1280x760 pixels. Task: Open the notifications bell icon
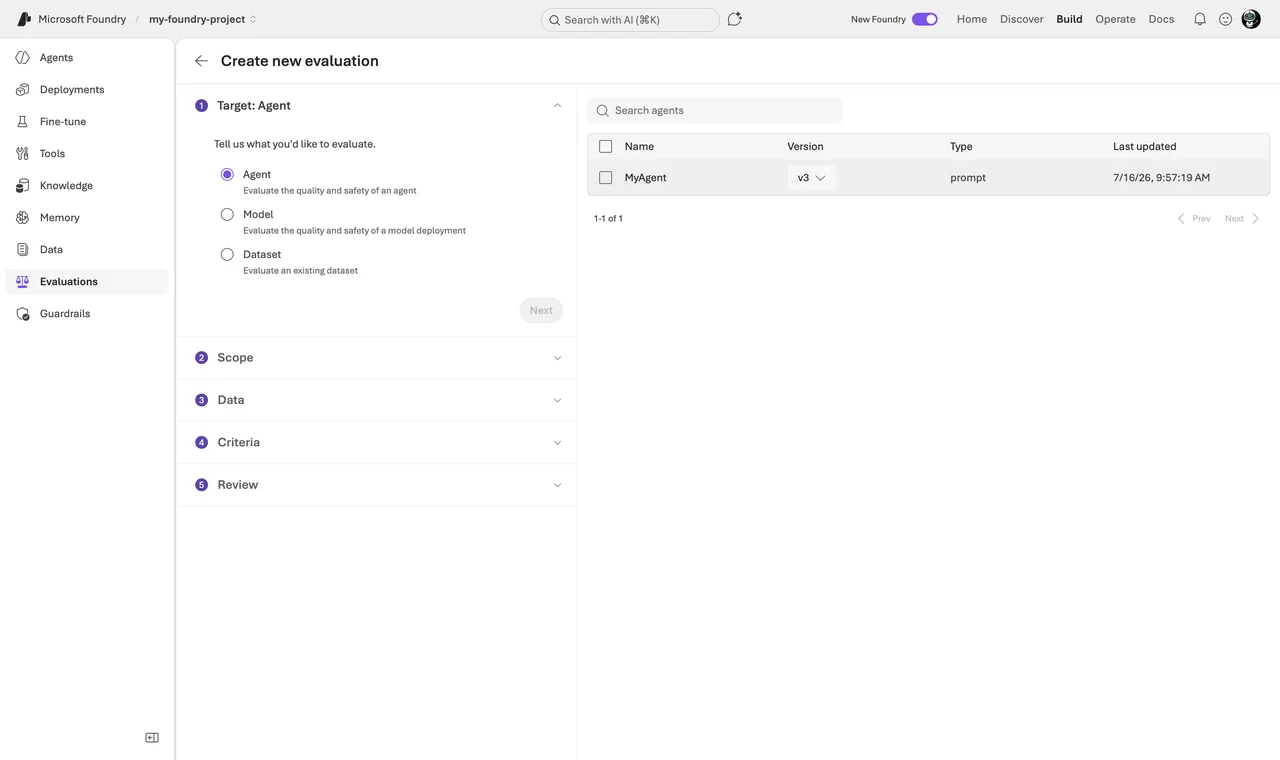(1200, 19)
